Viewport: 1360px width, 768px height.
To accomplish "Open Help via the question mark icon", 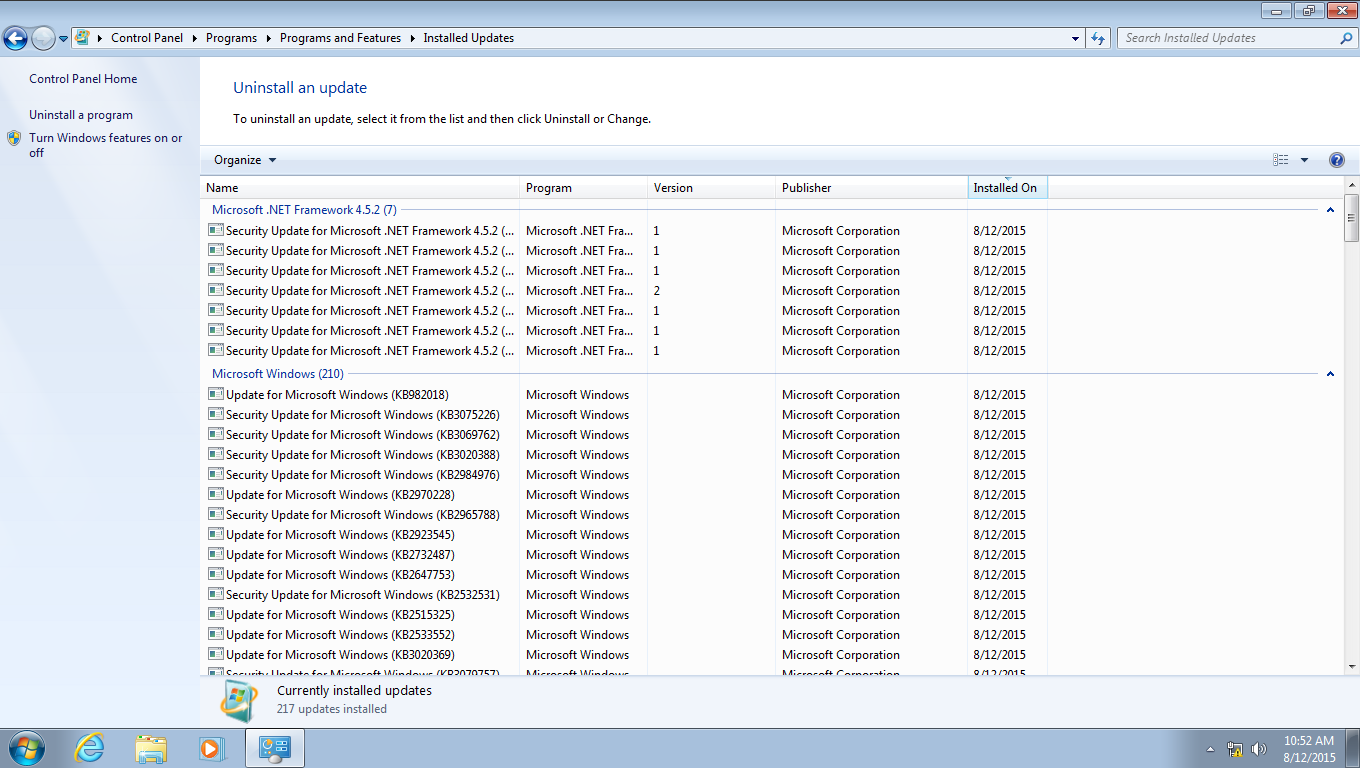I will (x=1337, y=159).
